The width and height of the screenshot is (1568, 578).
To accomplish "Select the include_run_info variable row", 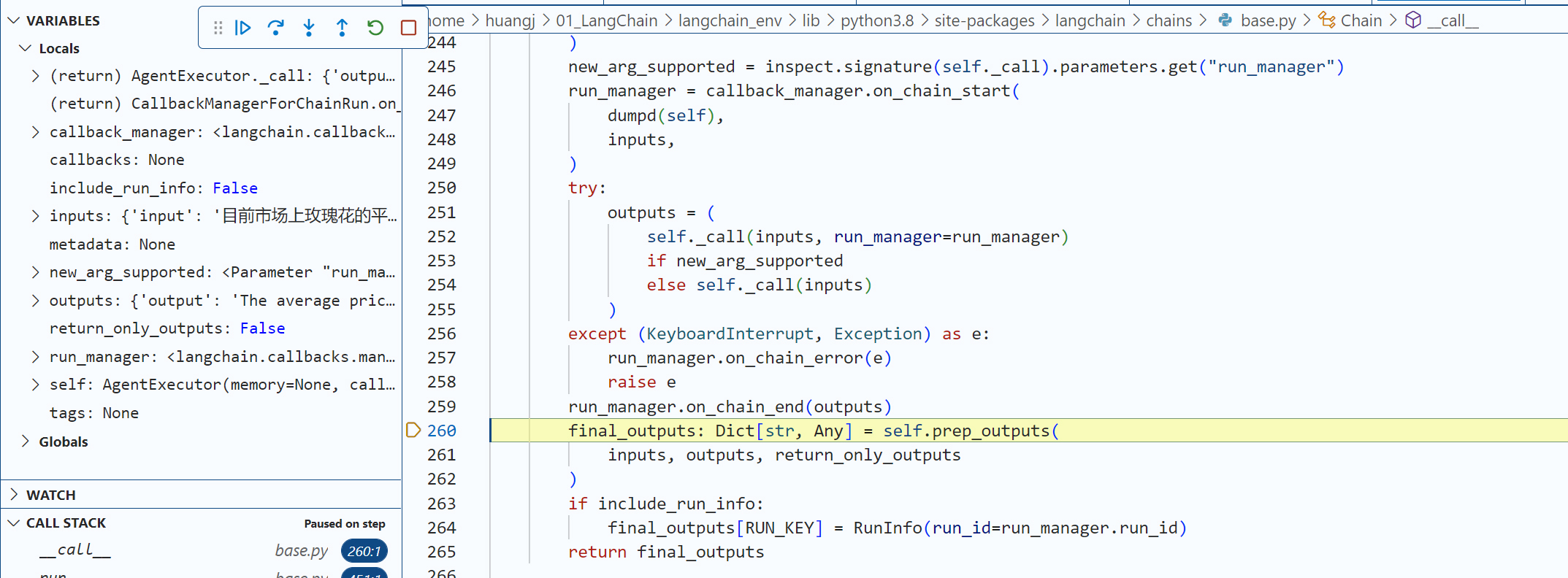I will [x=153, y=188].
